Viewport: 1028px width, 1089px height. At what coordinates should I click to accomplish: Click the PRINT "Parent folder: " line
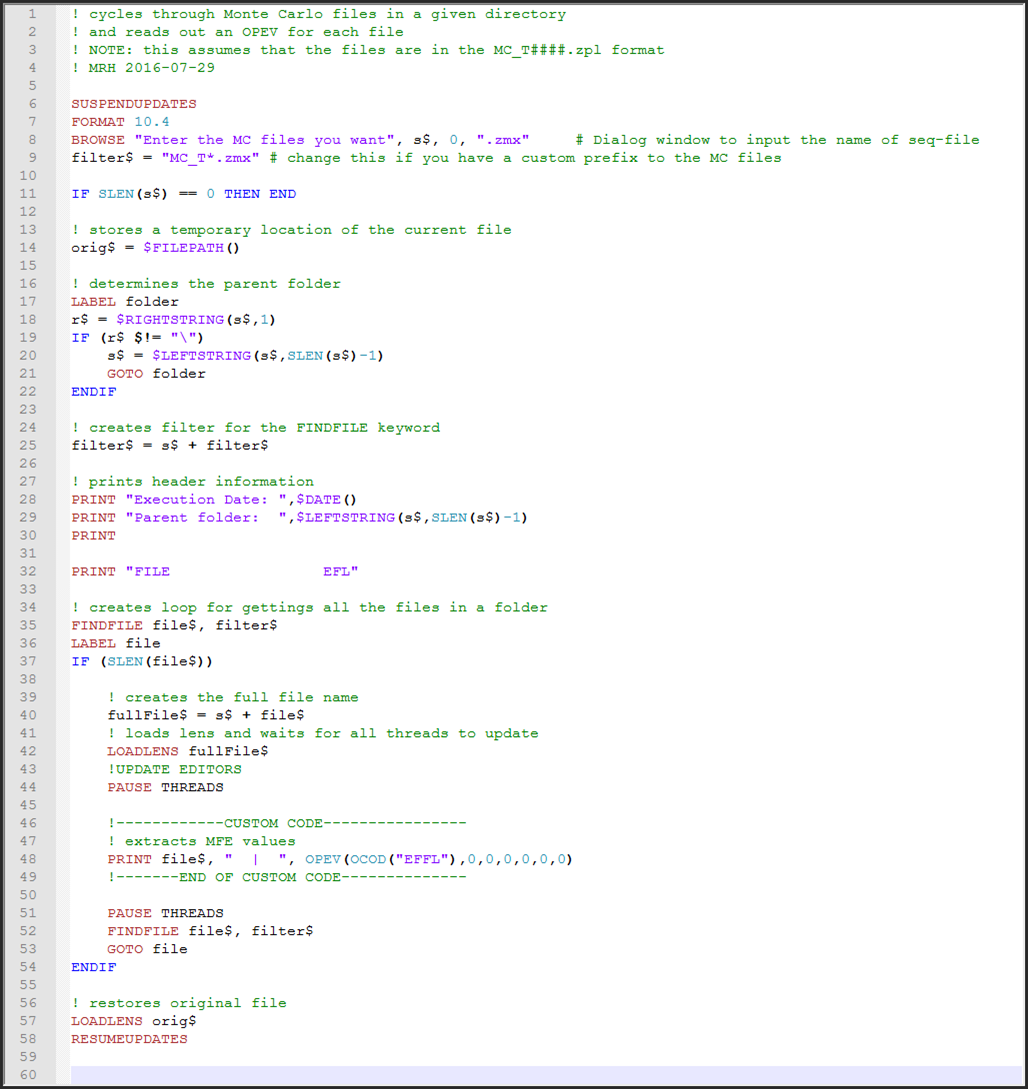(x=299, y=518)
